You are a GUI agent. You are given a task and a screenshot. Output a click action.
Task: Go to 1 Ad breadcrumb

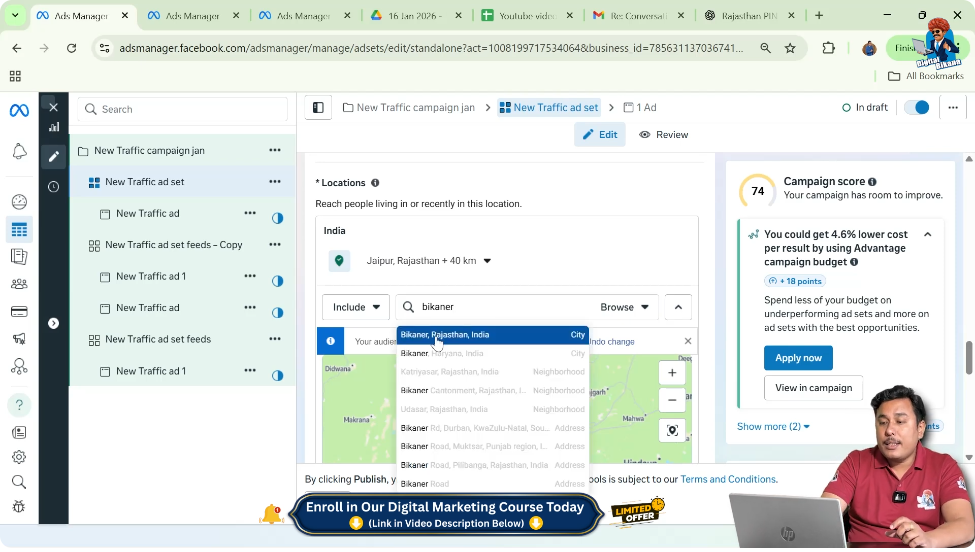(x=640, y=108)
